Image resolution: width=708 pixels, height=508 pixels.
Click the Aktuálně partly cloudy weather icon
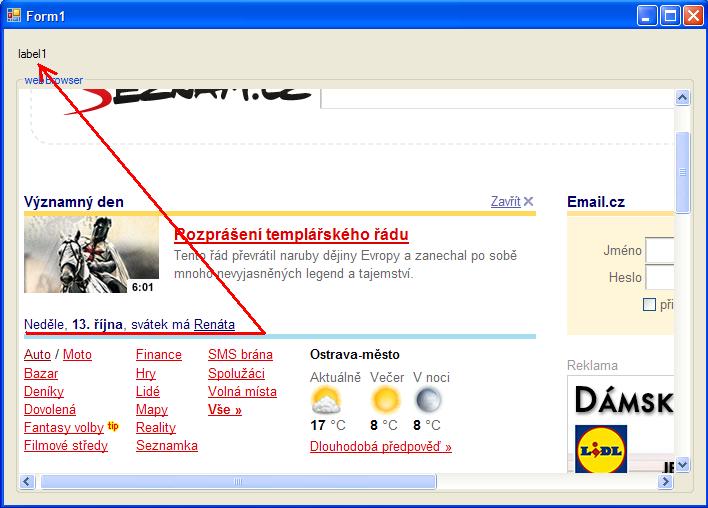click(326, 400)
